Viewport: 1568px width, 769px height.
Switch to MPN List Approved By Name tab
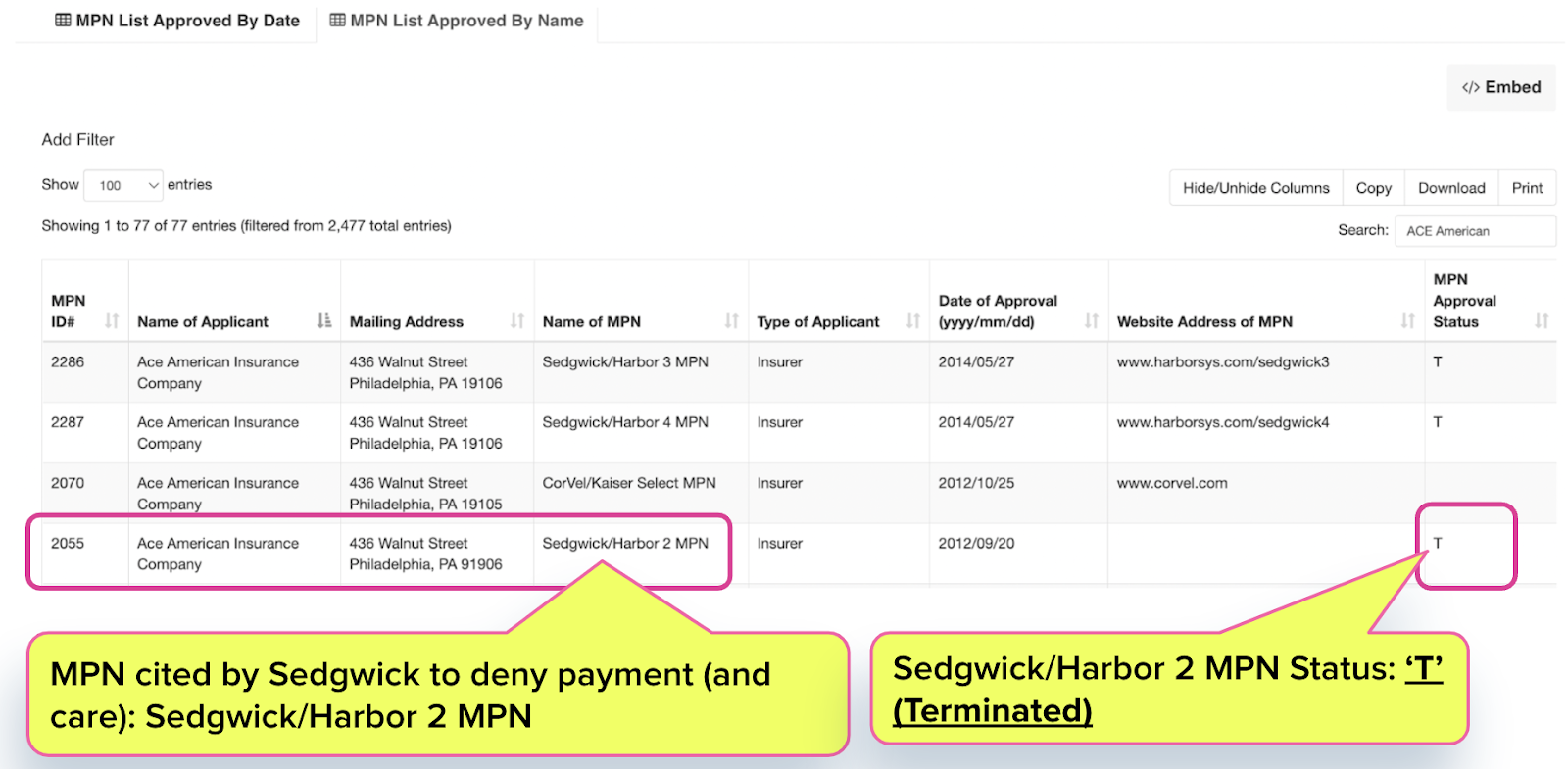(x=457, y=21)
